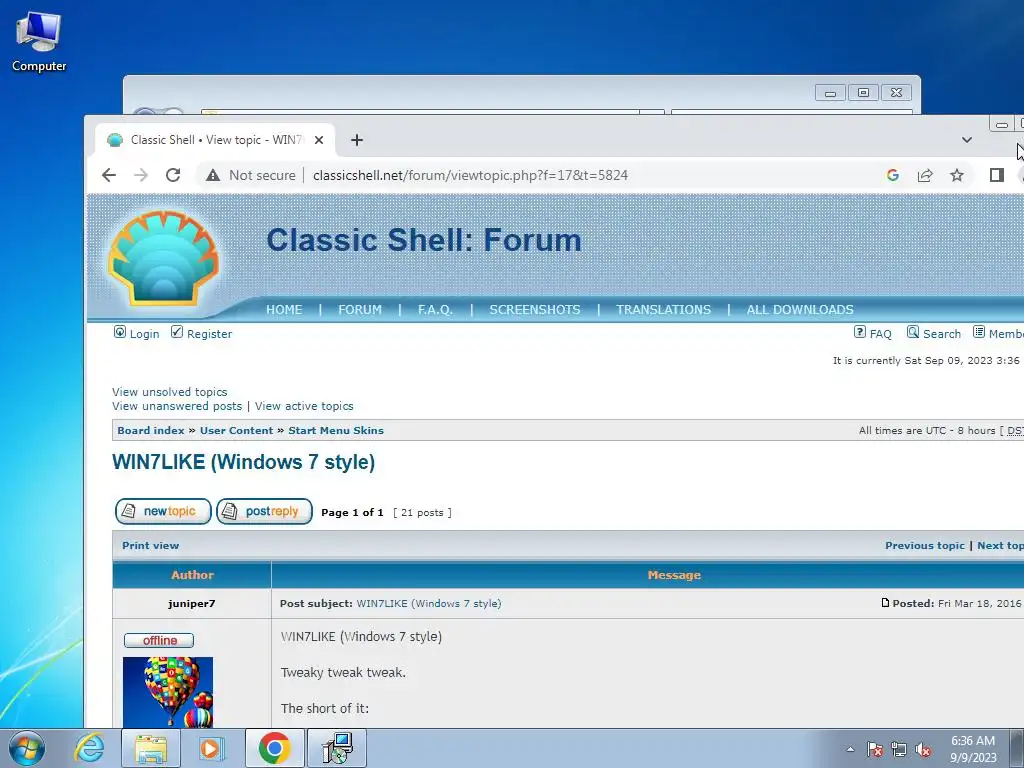Click the Login icon beside Login

(x=120, y=332)
